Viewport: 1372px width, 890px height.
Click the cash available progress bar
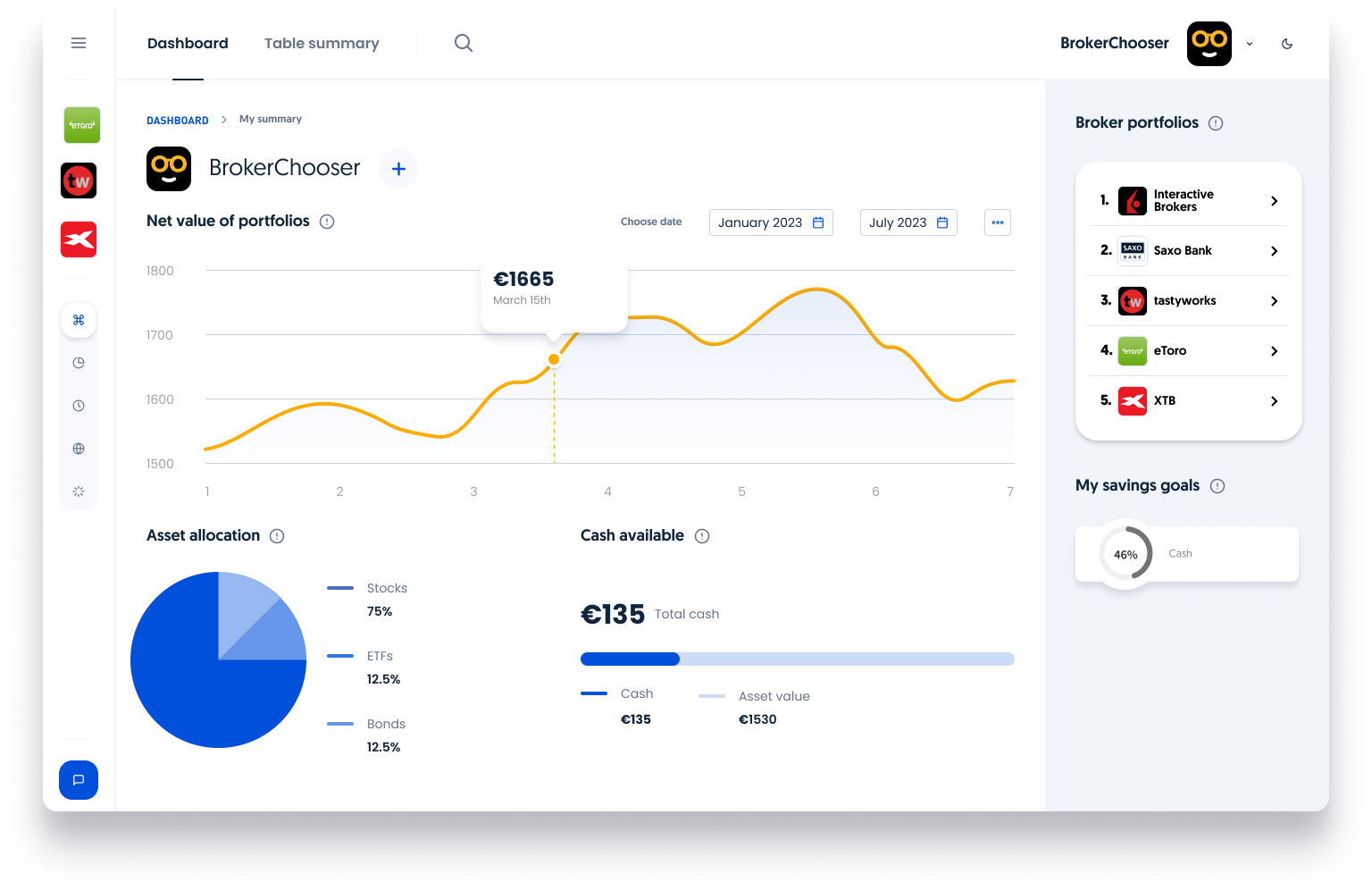coord(798,659)
